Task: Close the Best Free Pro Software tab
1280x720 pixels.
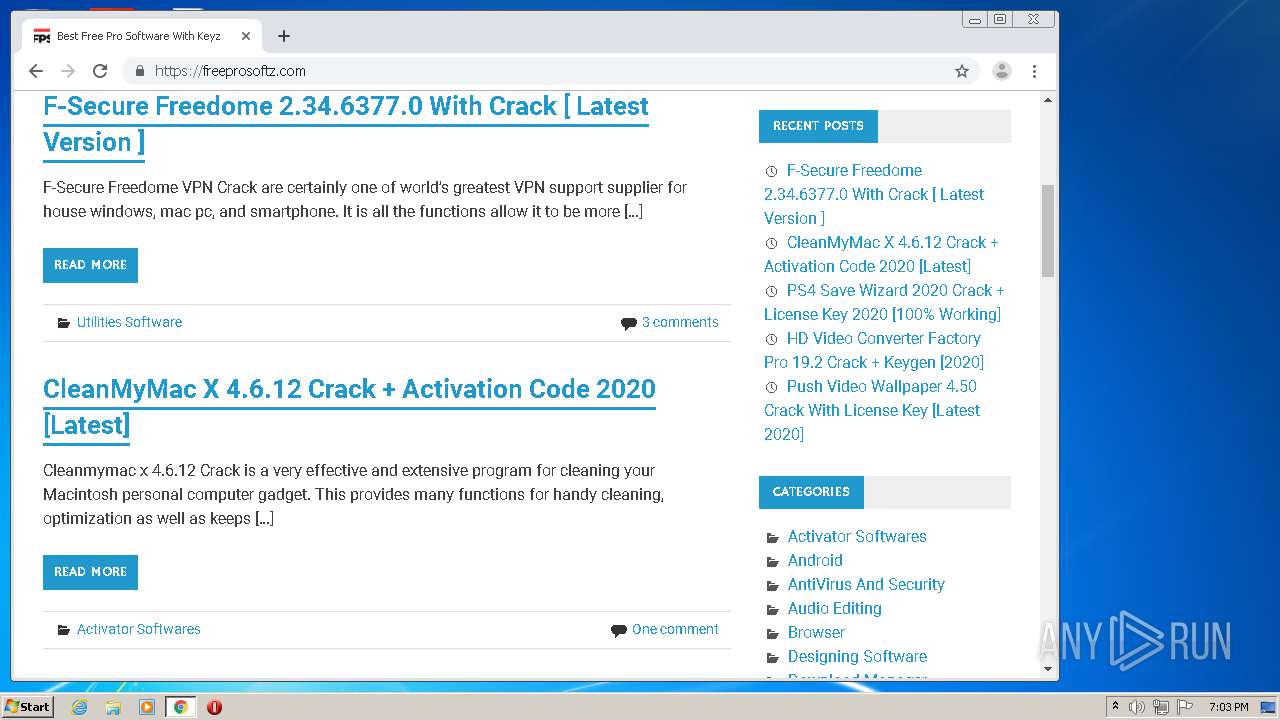Action: point(246,36)
